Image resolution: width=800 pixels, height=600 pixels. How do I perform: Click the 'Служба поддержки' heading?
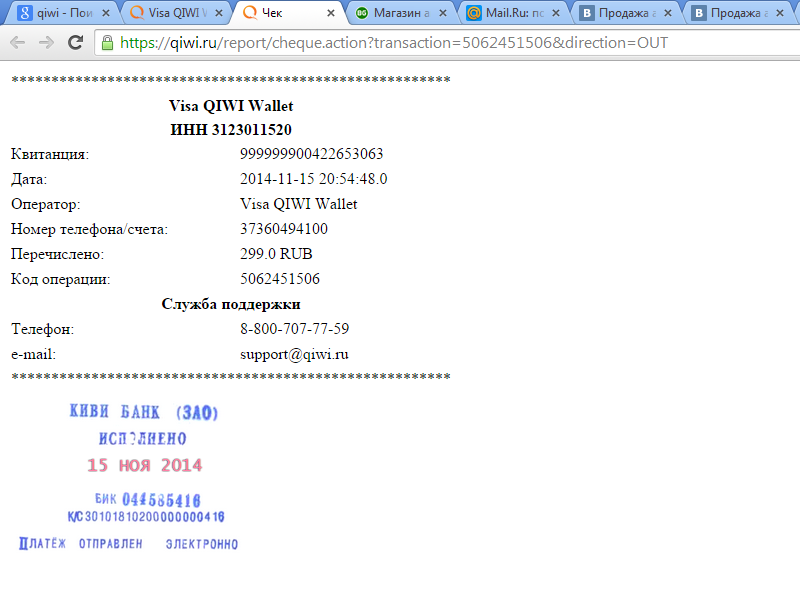pyautogui.click(x=231, y=304)
